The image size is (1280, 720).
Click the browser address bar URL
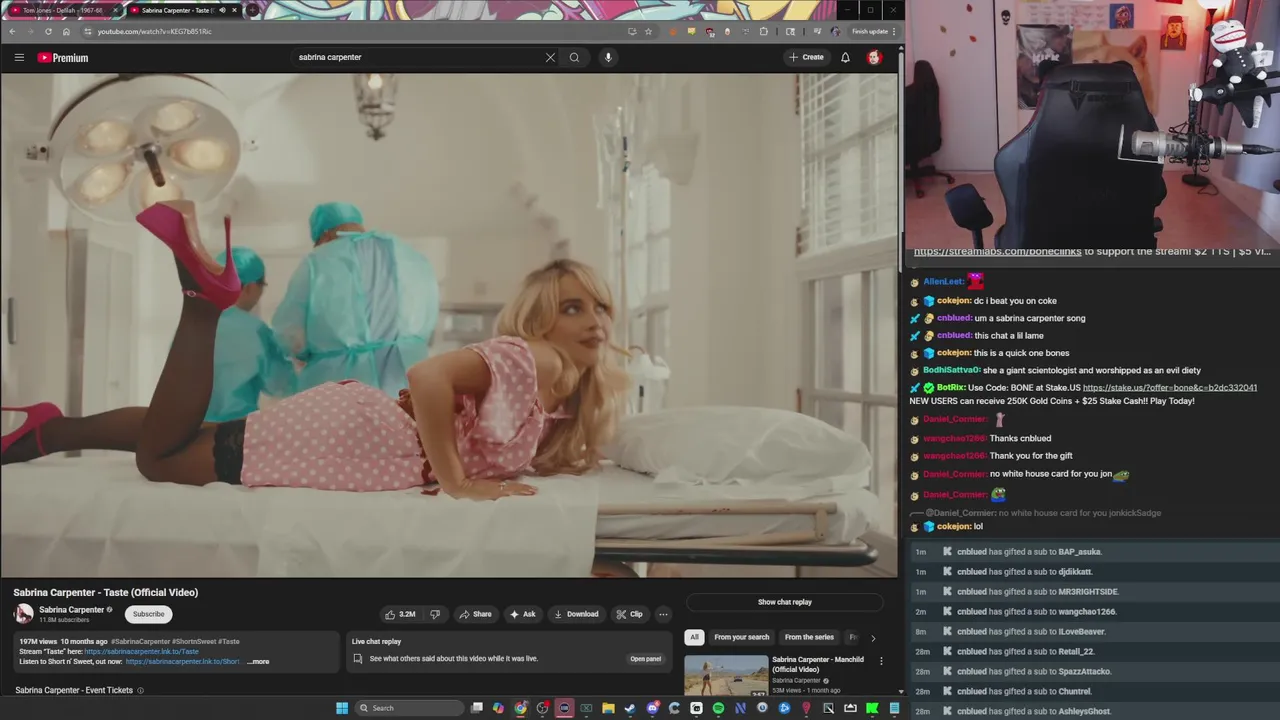coord(155,31)
